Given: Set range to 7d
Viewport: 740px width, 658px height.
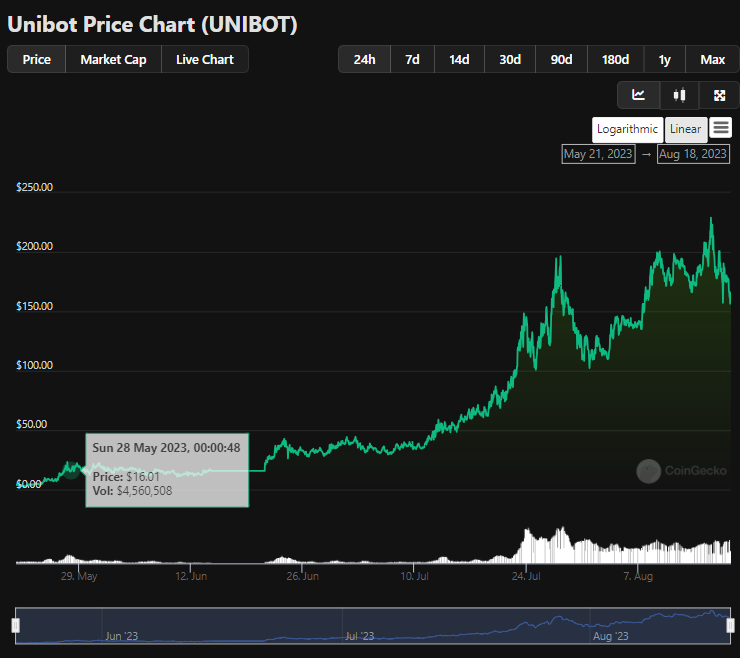Looking at the screenshot, I should [412, 59].
